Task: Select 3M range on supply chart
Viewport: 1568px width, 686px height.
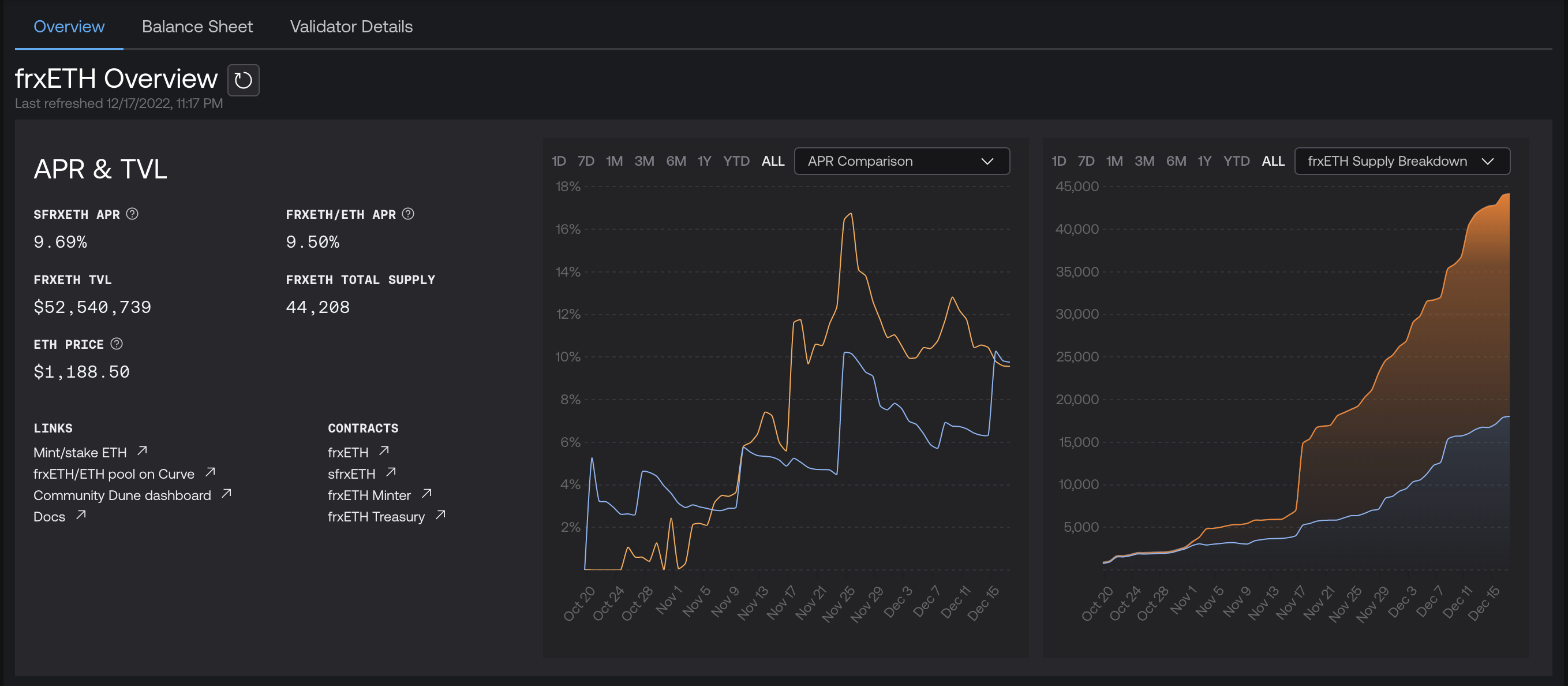Action: (x=1144, y=161)
